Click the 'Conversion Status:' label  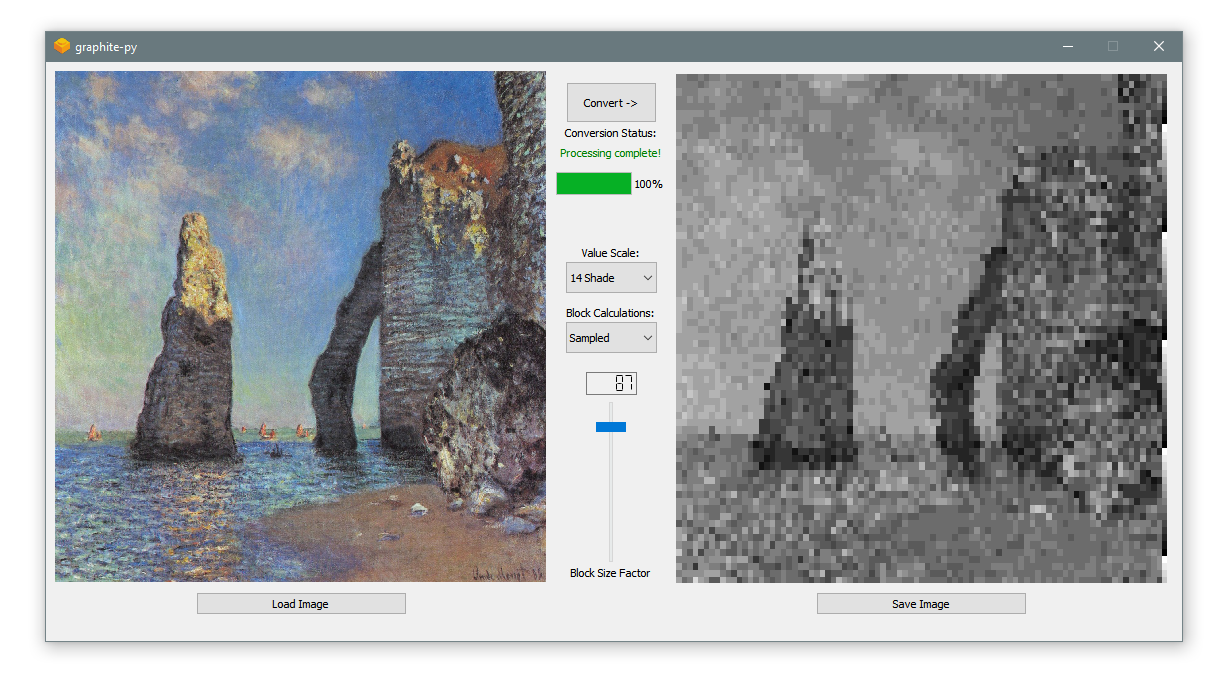(x=610, y=133)
